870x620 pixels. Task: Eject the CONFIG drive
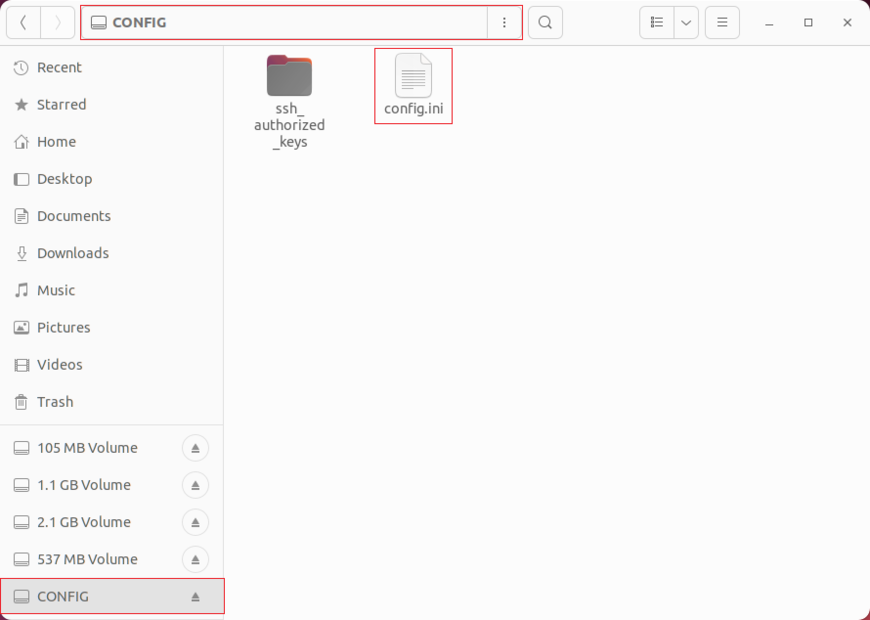tap(196, 597)
